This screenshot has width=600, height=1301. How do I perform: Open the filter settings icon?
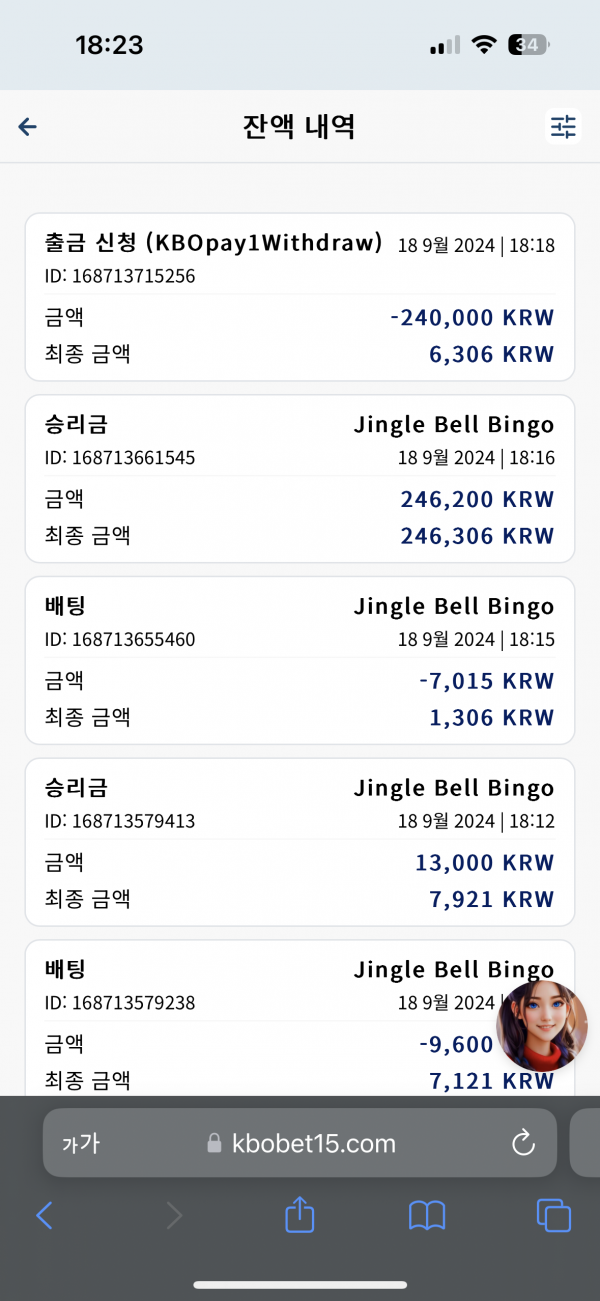click(x=564, y=126)
